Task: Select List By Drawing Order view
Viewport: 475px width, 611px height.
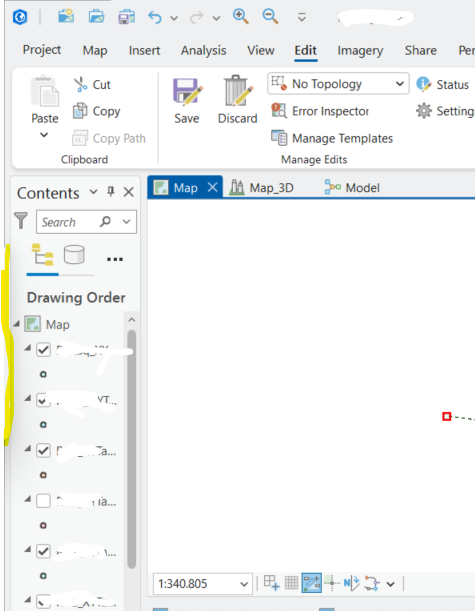Action: tap(42, 255)
